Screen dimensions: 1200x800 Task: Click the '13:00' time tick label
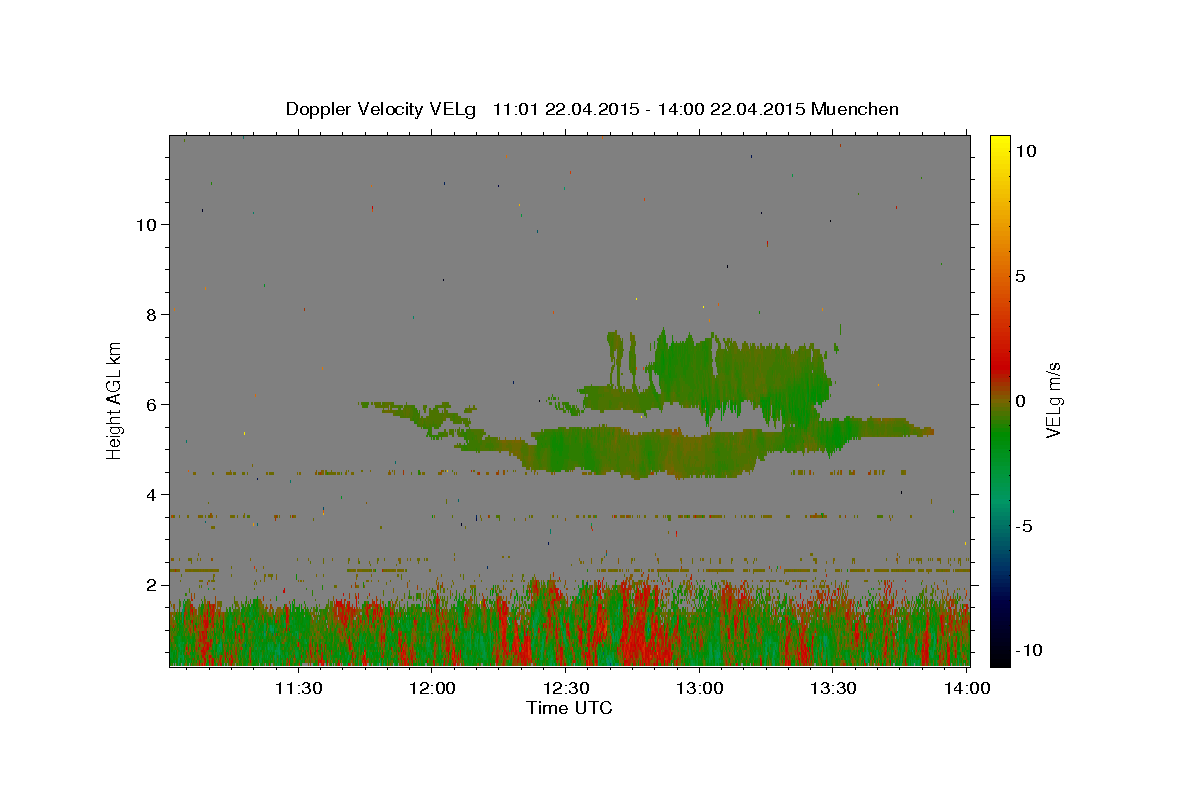point(700,688)
